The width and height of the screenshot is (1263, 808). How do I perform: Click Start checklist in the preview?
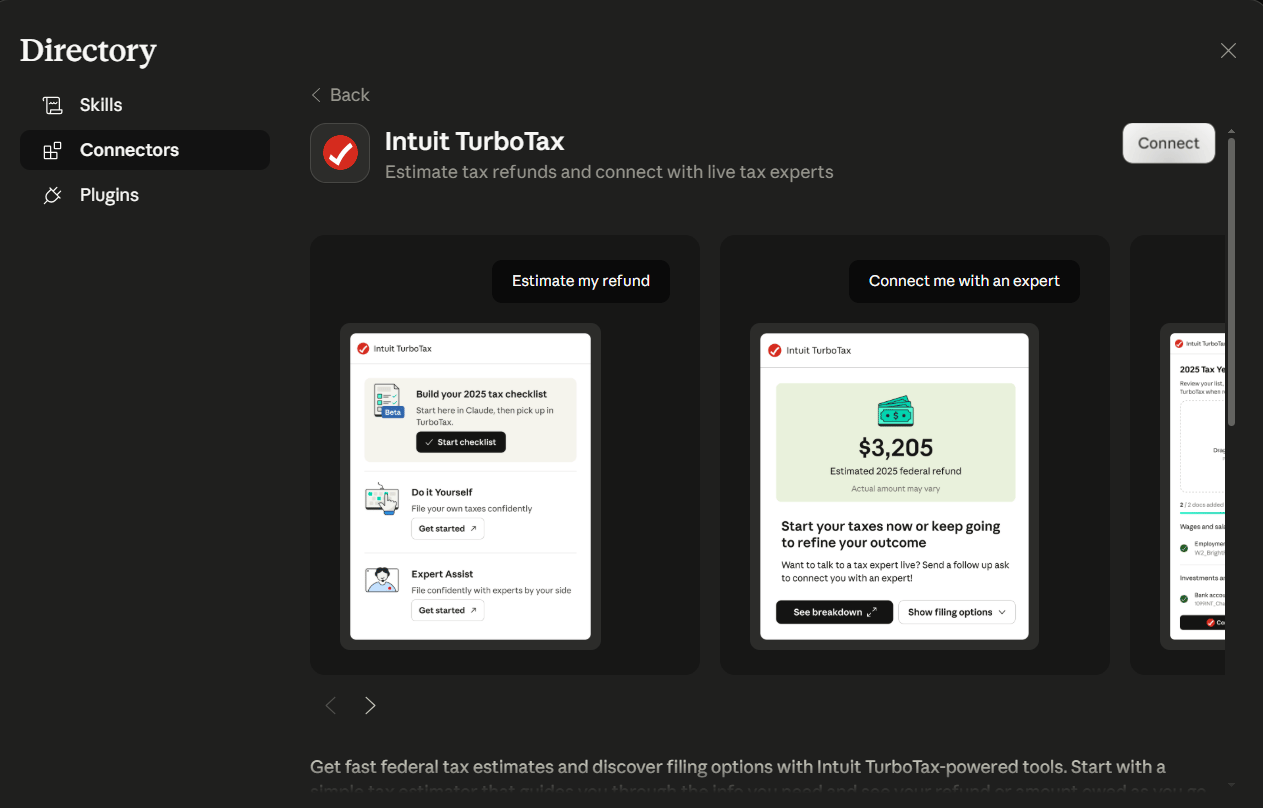point(461,442)
